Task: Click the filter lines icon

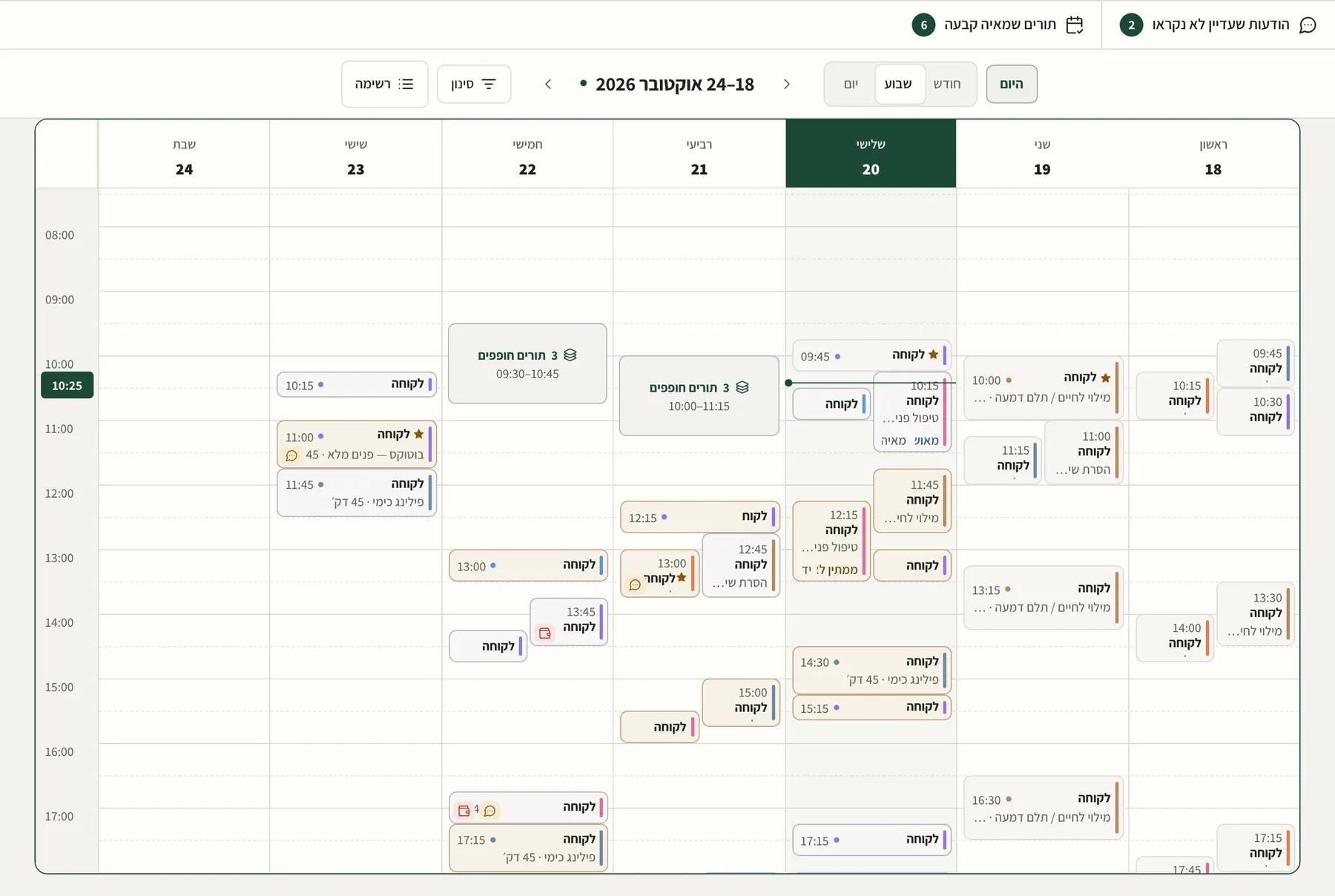Action: [x=489, y=84]
